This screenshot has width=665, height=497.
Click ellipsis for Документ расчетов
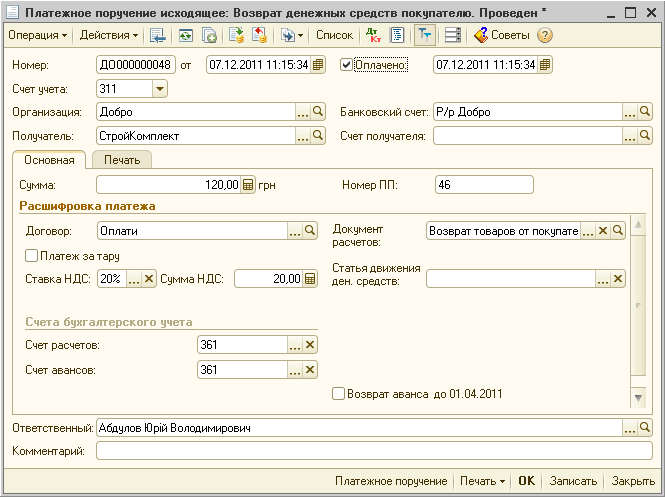click(587, 231)
